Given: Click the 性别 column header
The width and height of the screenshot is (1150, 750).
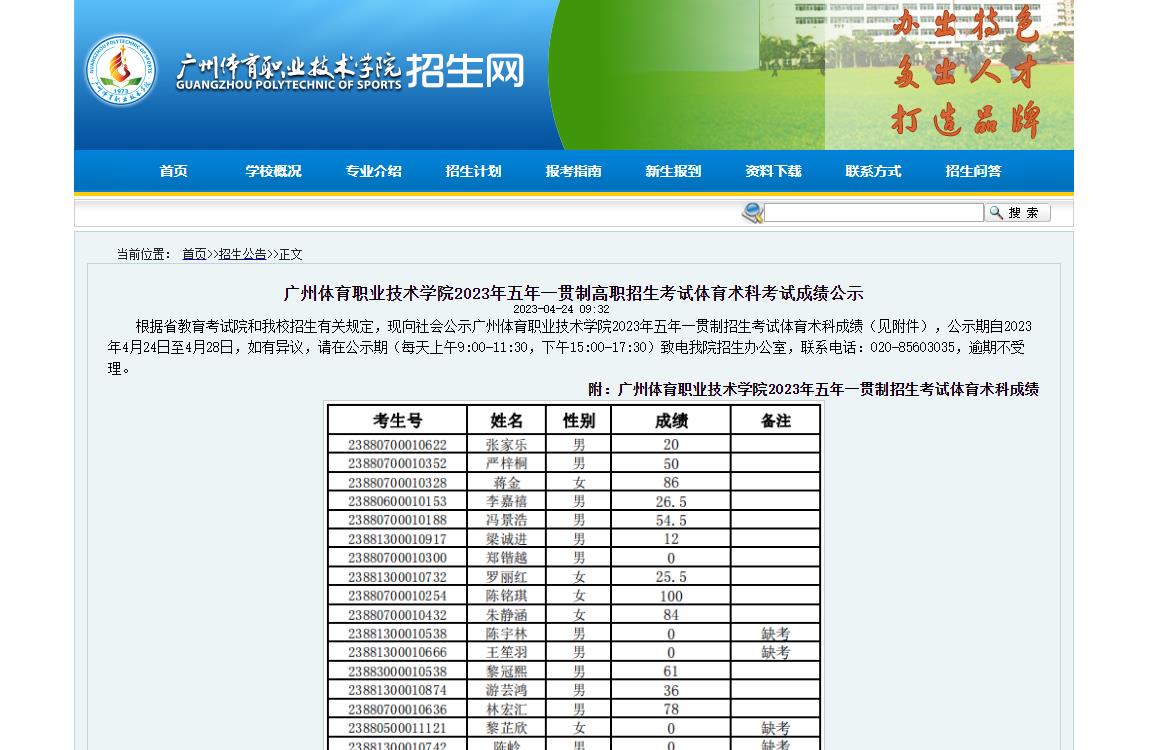Looking at the screenshot, I should pyautogui.click(x=579, y=420).
